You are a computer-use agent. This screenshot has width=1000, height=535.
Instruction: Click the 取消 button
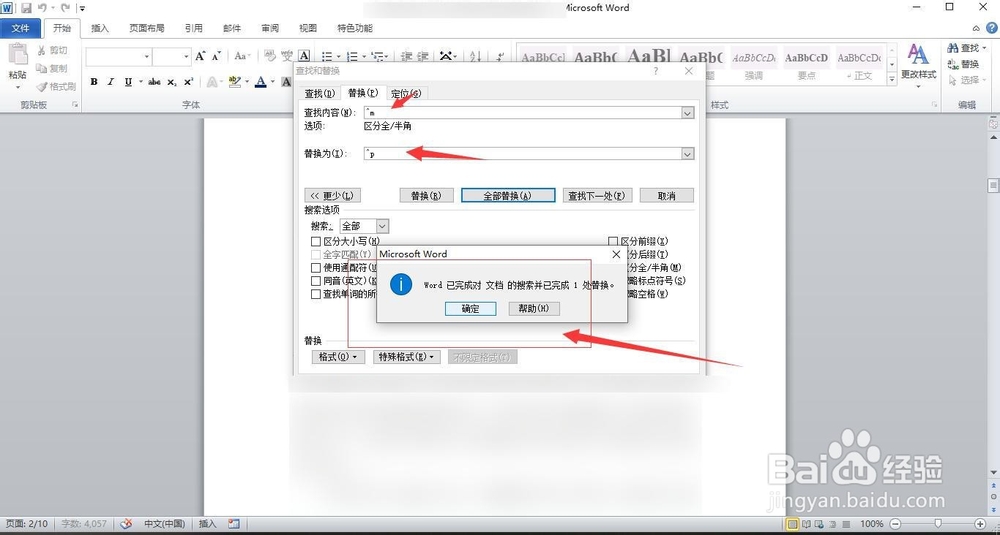(x=666, y=196)
